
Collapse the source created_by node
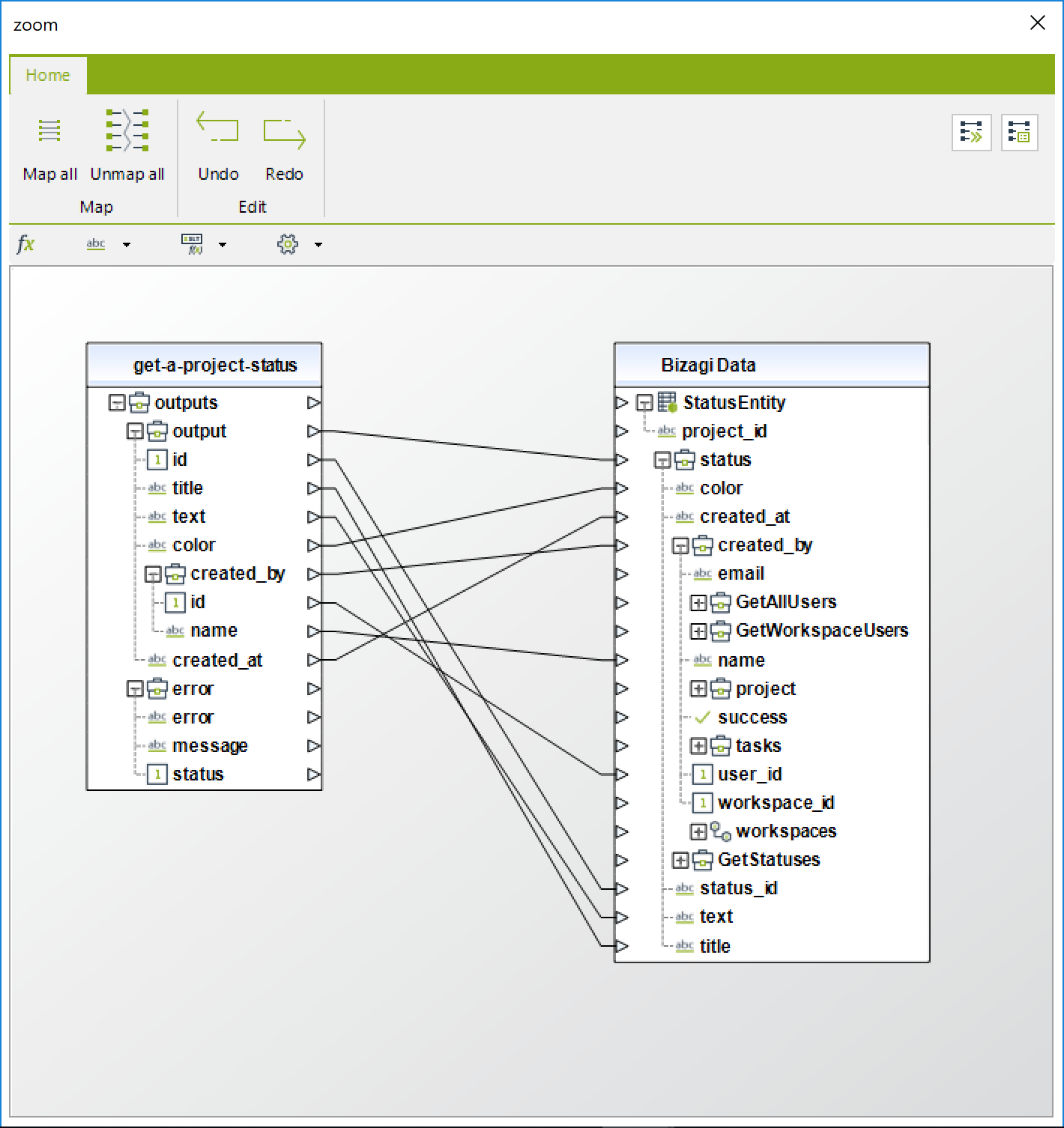(153, 574)
